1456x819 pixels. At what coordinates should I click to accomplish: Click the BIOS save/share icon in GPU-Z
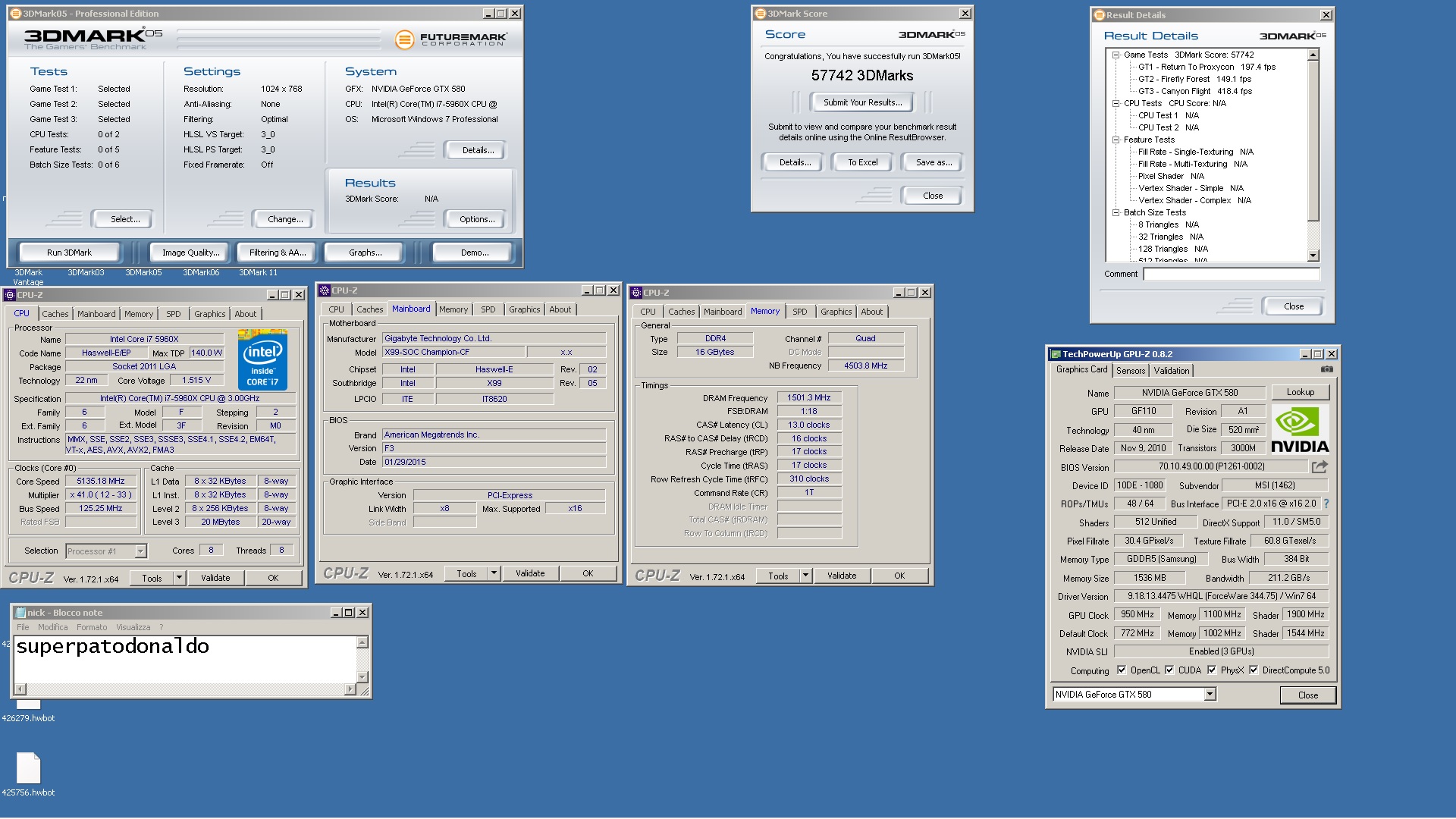click(x=1320, y=466)
